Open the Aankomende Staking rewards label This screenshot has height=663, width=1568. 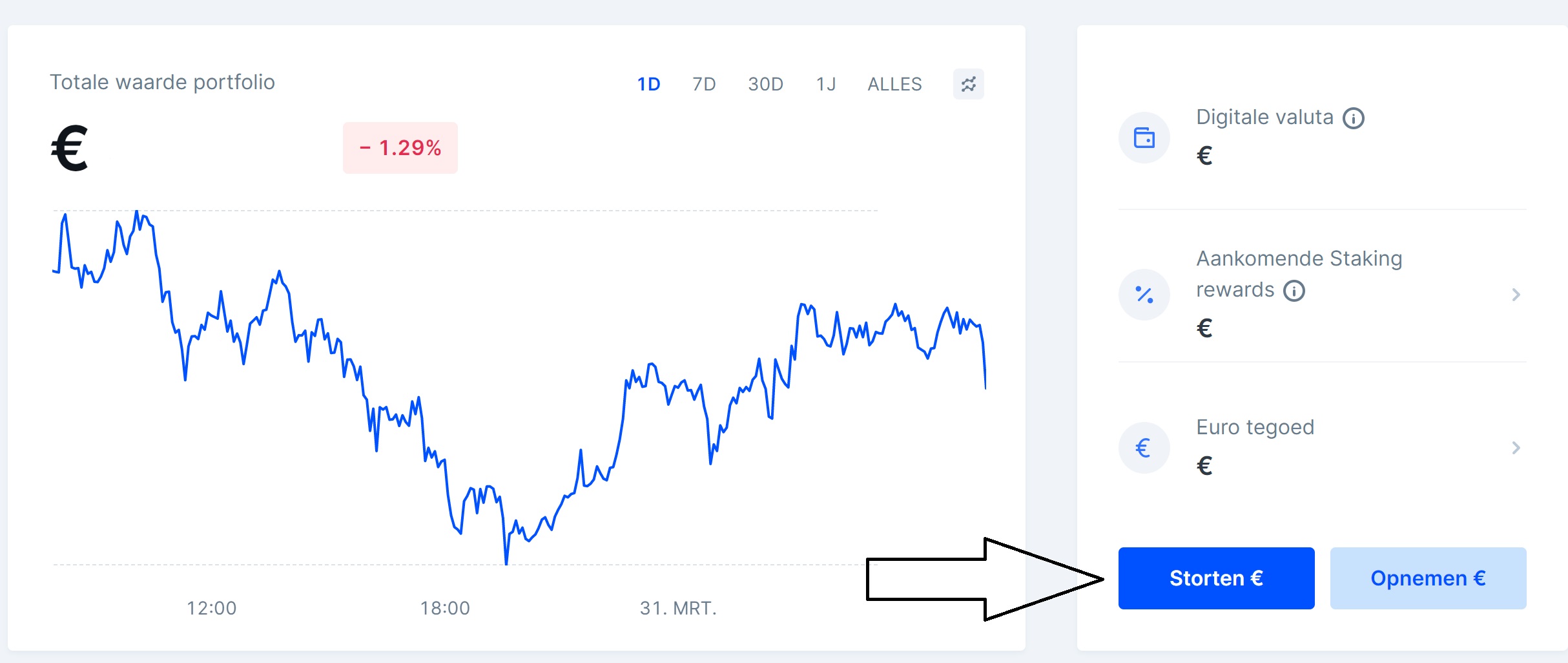point(1299,259)
